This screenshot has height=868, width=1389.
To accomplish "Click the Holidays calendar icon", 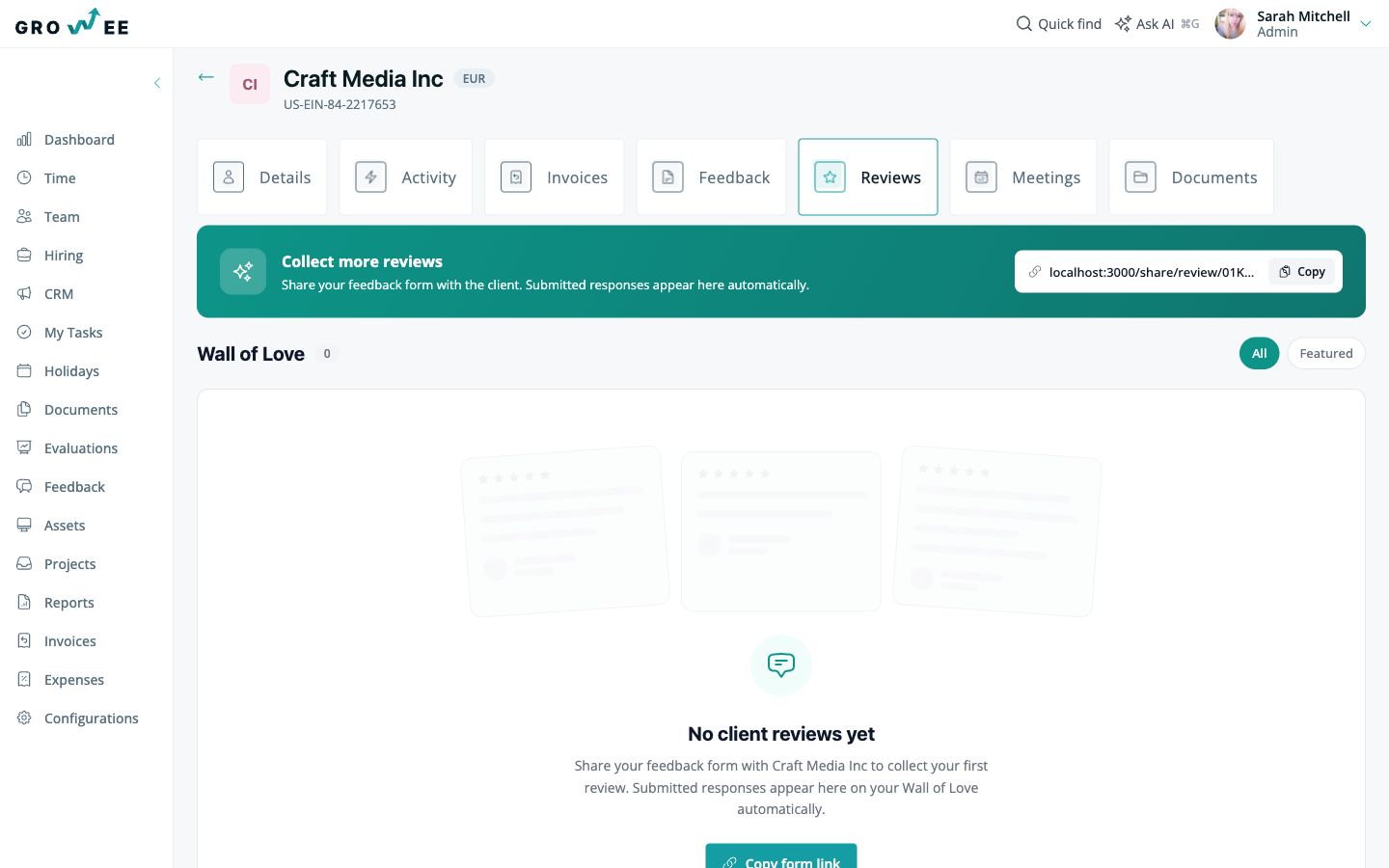I will pos(24,371).
